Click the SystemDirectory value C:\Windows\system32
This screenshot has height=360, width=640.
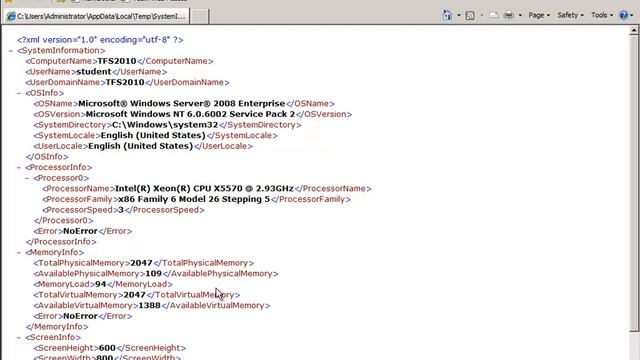pyautogui.click(x=165, y=124)
